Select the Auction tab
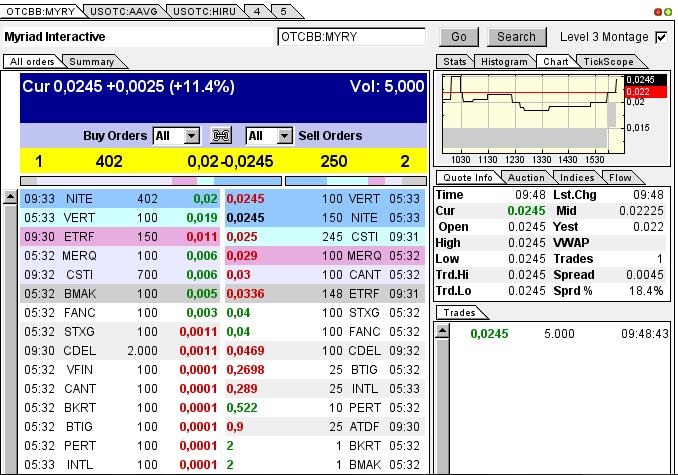678x475 pixels. tap(526, 178)
